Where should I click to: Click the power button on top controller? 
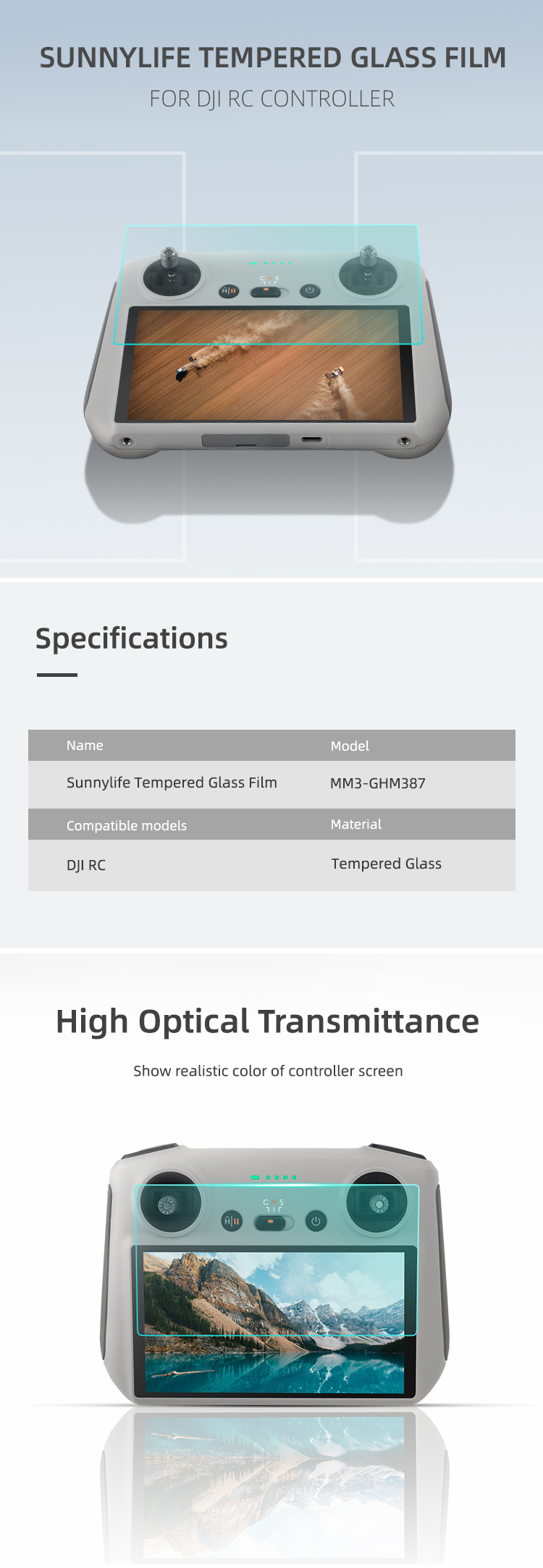(310, 290)
